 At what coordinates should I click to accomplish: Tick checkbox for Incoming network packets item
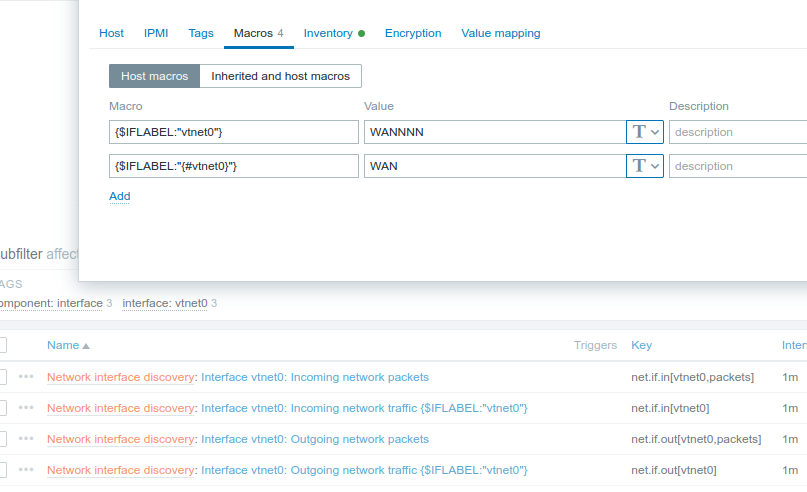coord(3,377)
